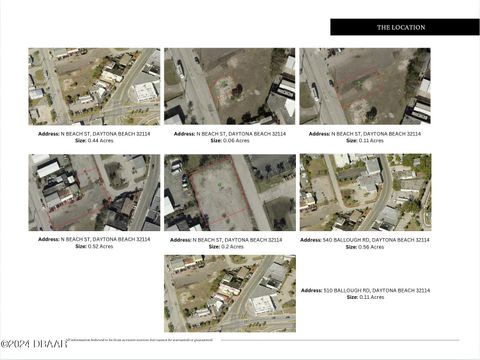480x360 pixels.
Task: Click the 0.44 Acres aerial photo
Action: [94, 86]
